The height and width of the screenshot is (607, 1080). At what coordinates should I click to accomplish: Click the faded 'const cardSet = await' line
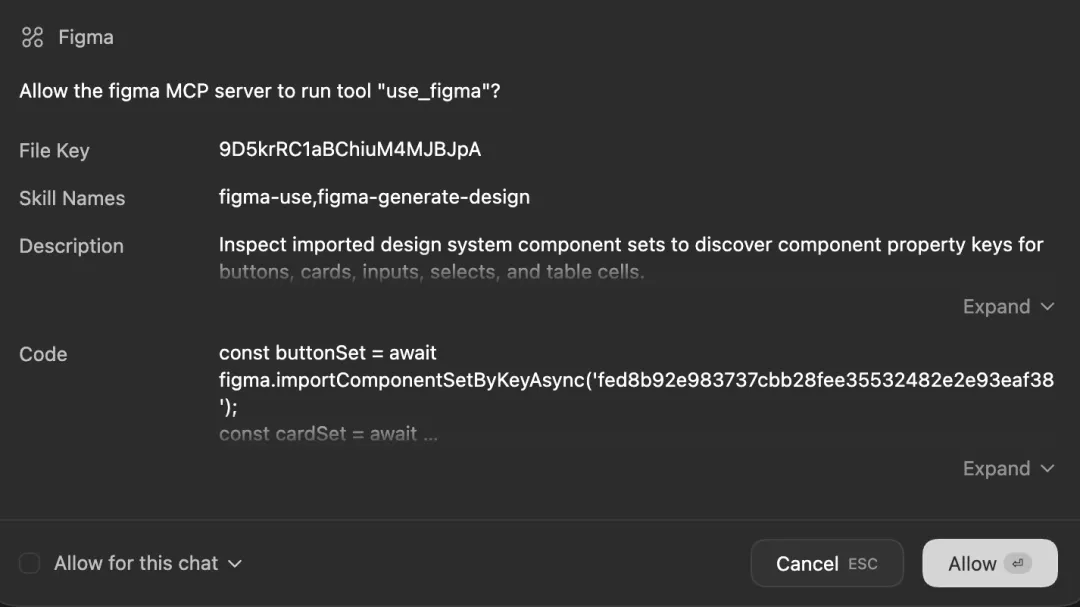328,434
